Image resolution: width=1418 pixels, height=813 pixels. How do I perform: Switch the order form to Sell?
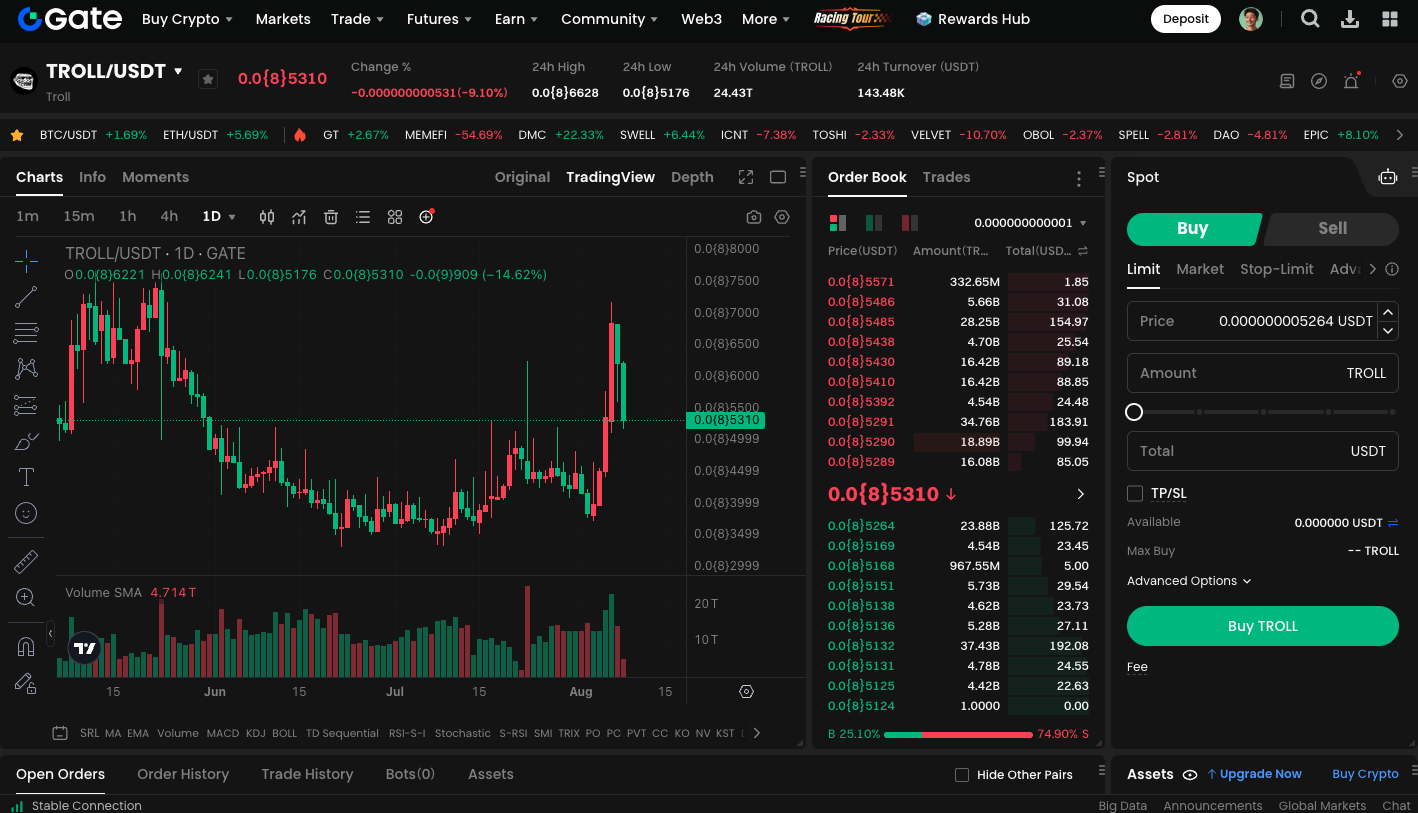click(1332, 228)
